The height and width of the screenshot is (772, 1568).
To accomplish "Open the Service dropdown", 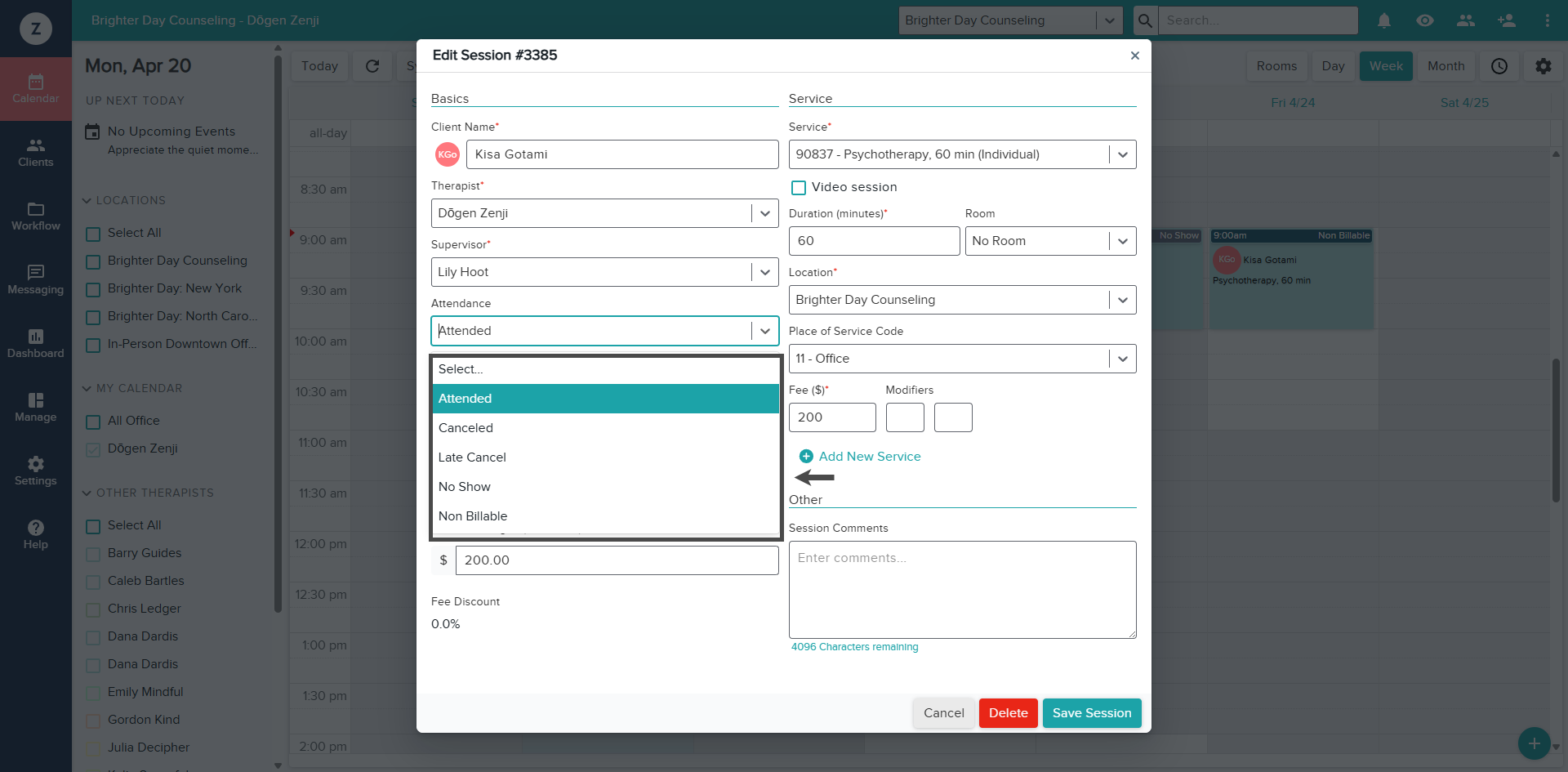I will 962,154.
